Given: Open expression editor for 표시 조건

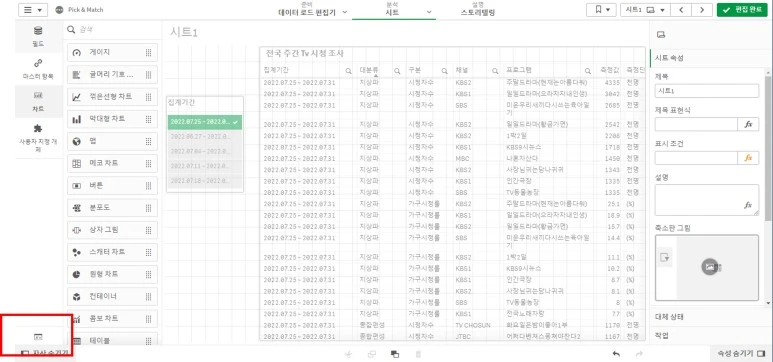Looking at the screenshot, I should point(748,158).
